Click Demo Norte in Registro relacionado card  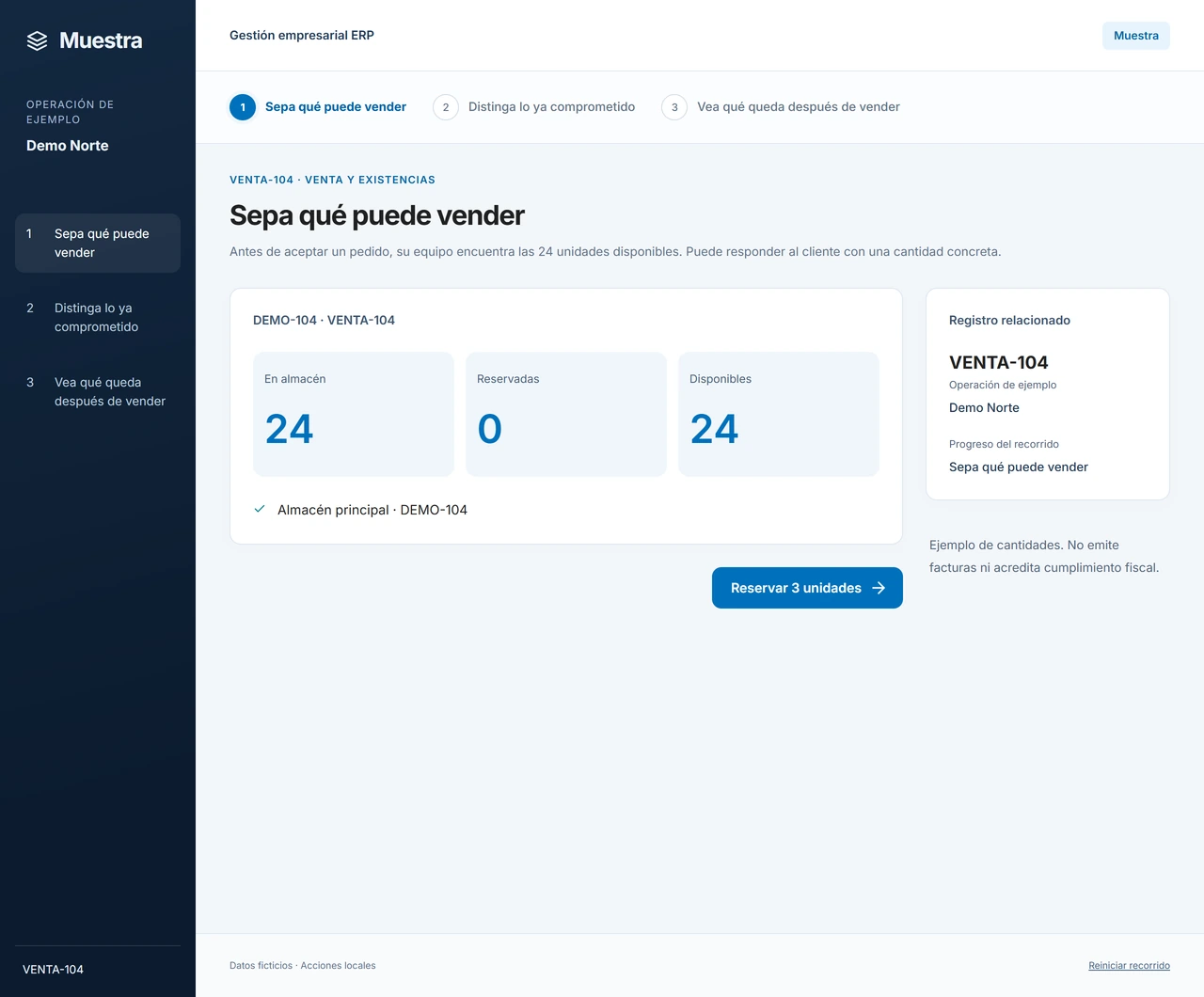(x=984, y=408)
